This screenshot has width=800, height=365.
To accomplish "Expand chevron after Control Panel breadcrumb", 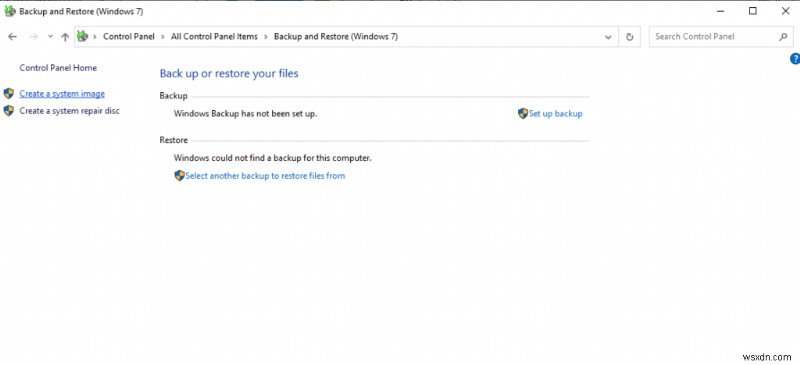I will pyautogui.click(x=163, y=37).
